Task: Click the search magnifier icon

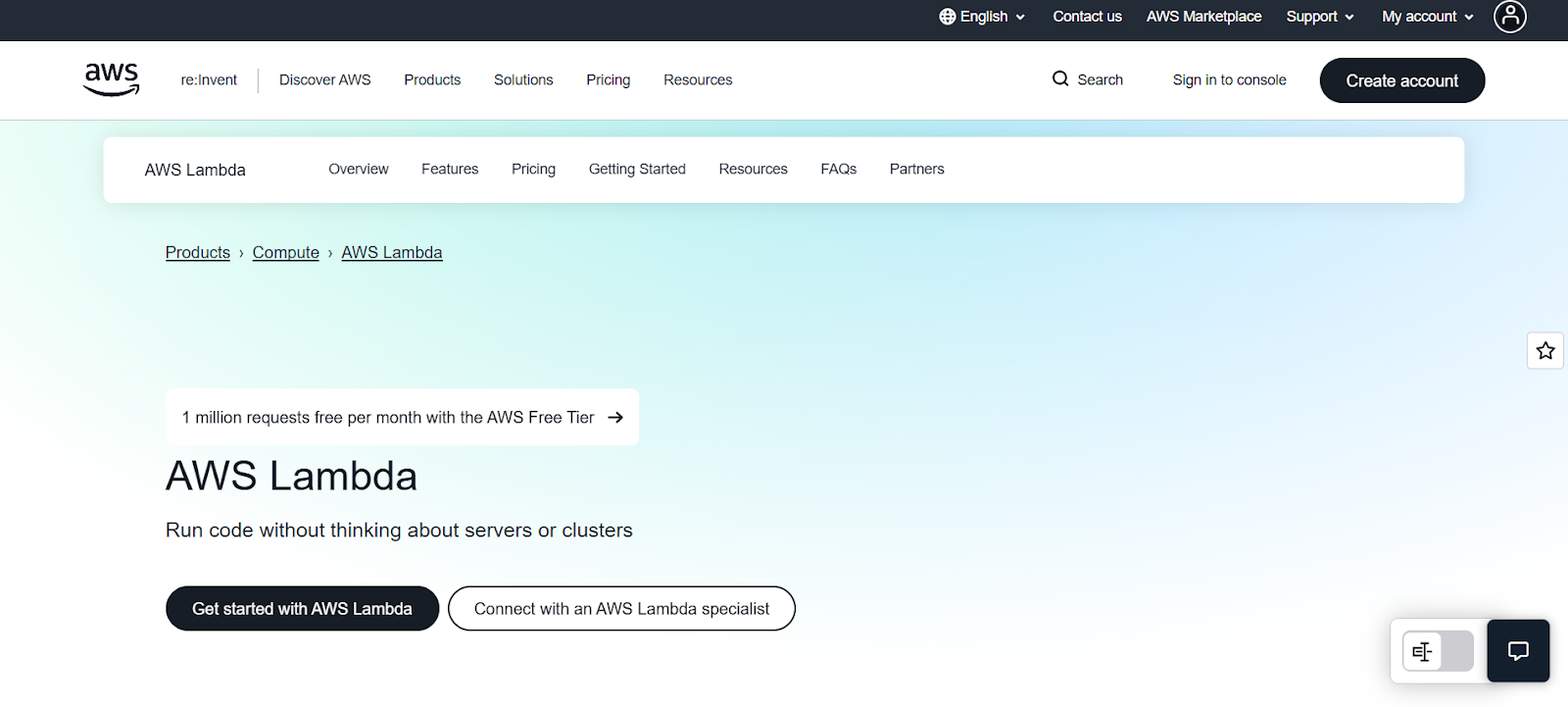Action: [x=1060, y=79]
